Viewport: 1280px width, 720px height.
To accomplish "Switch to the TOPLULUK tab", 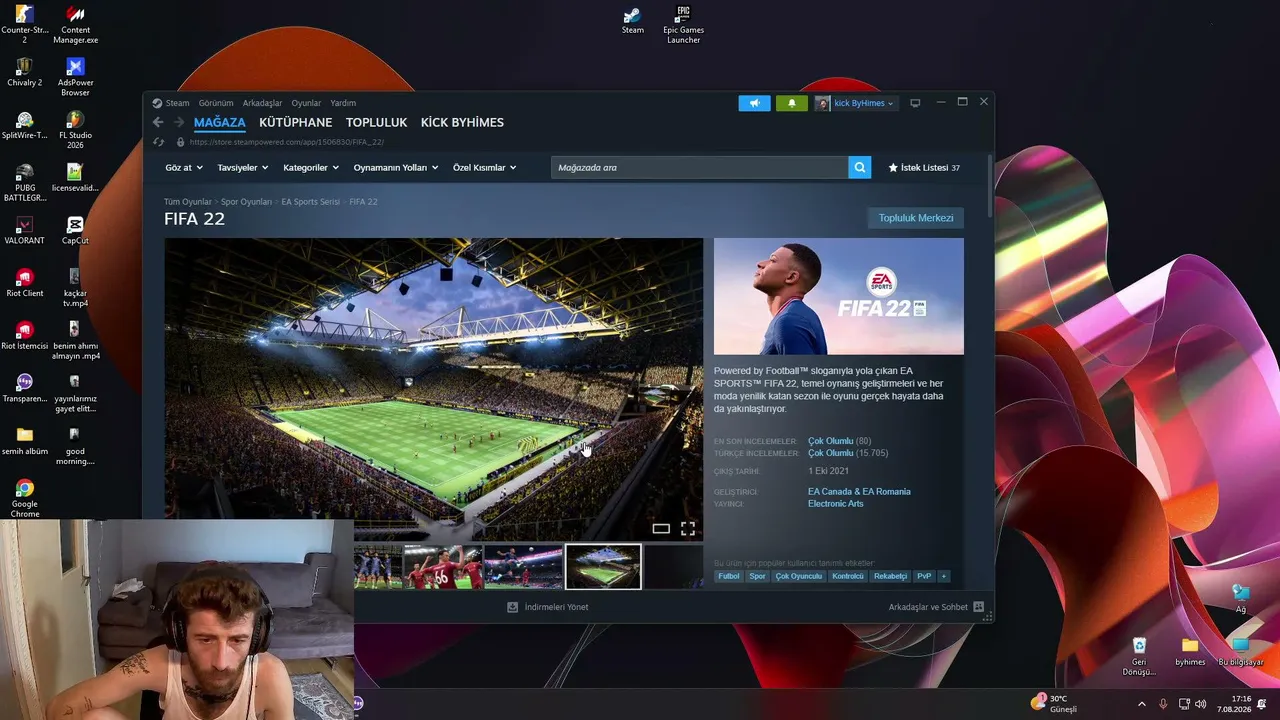I will (x=376, y=122).
